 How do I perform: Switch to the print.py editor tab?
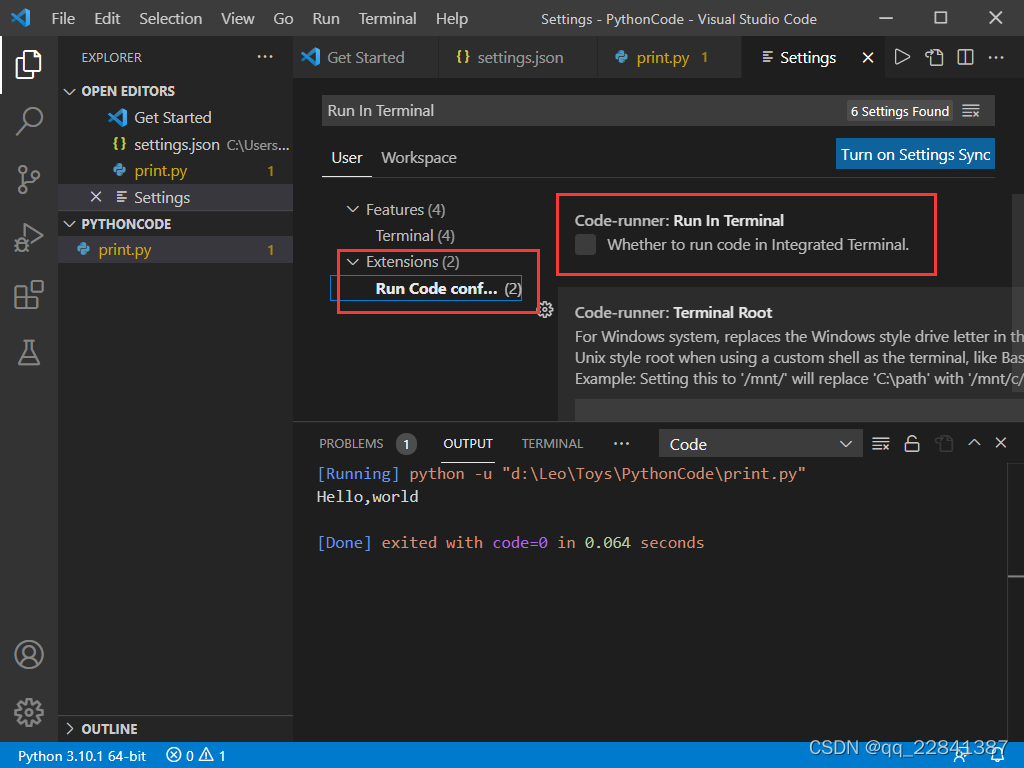(x=669, y=57)
